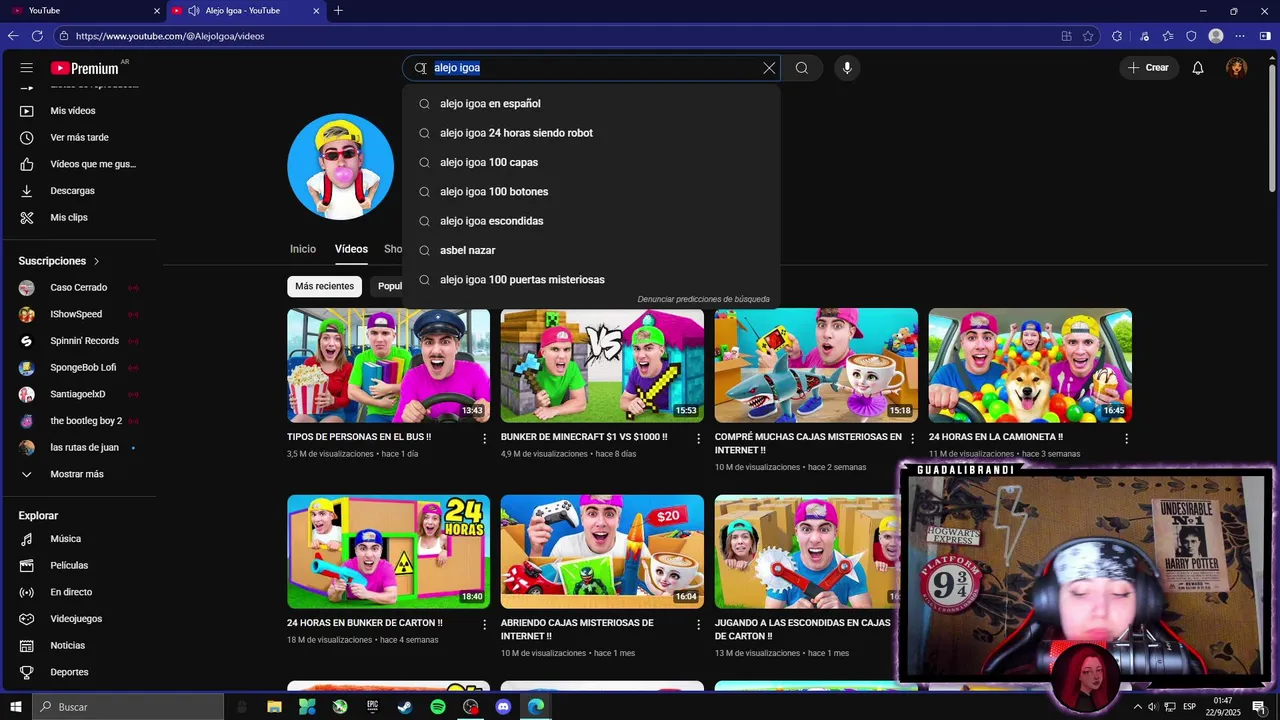Open a new browser tab
This screenshot has width=1280, height=720.
338,11
